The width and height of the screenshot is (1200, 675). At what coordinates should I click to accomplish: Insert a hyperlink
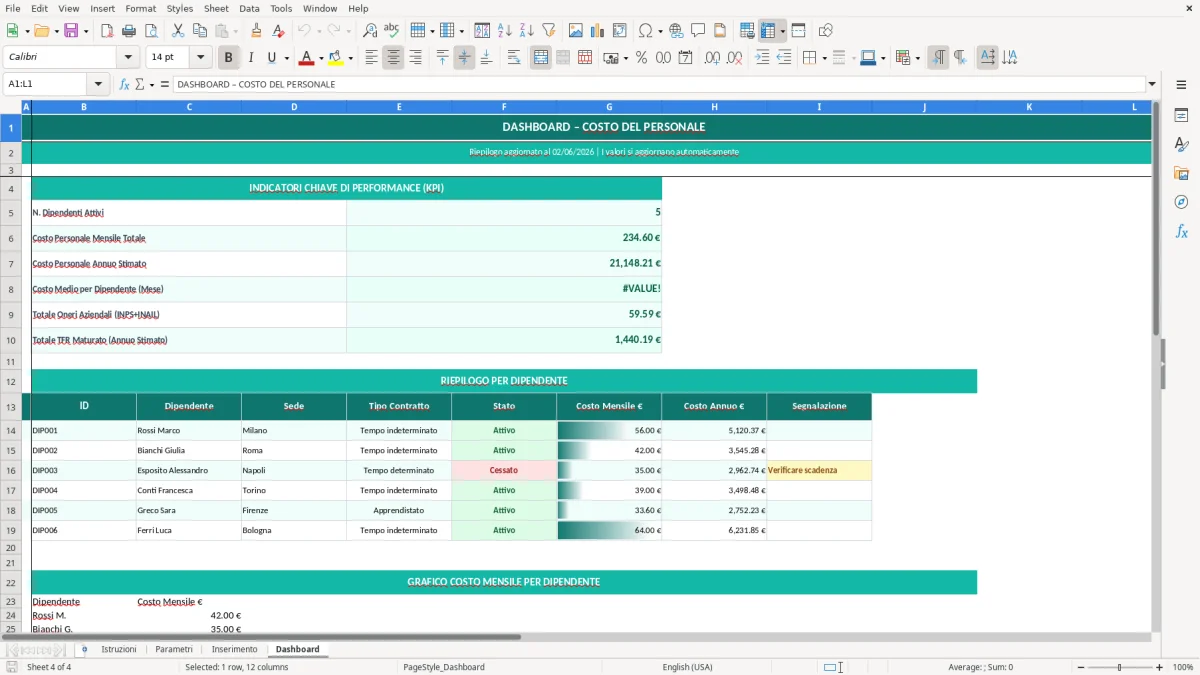coord(676,31)
